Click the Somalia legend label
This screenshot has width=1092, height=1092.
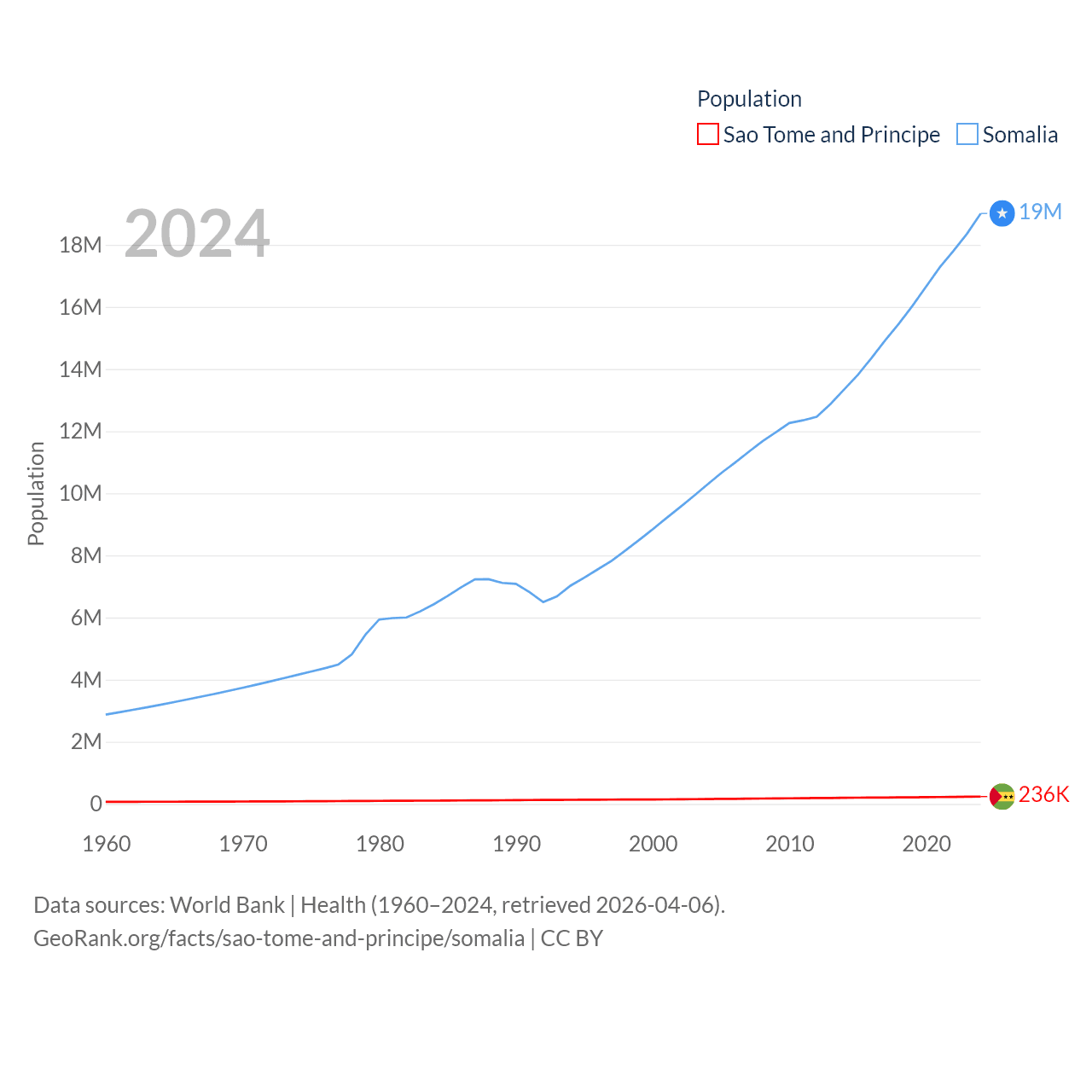(1019, 135)
